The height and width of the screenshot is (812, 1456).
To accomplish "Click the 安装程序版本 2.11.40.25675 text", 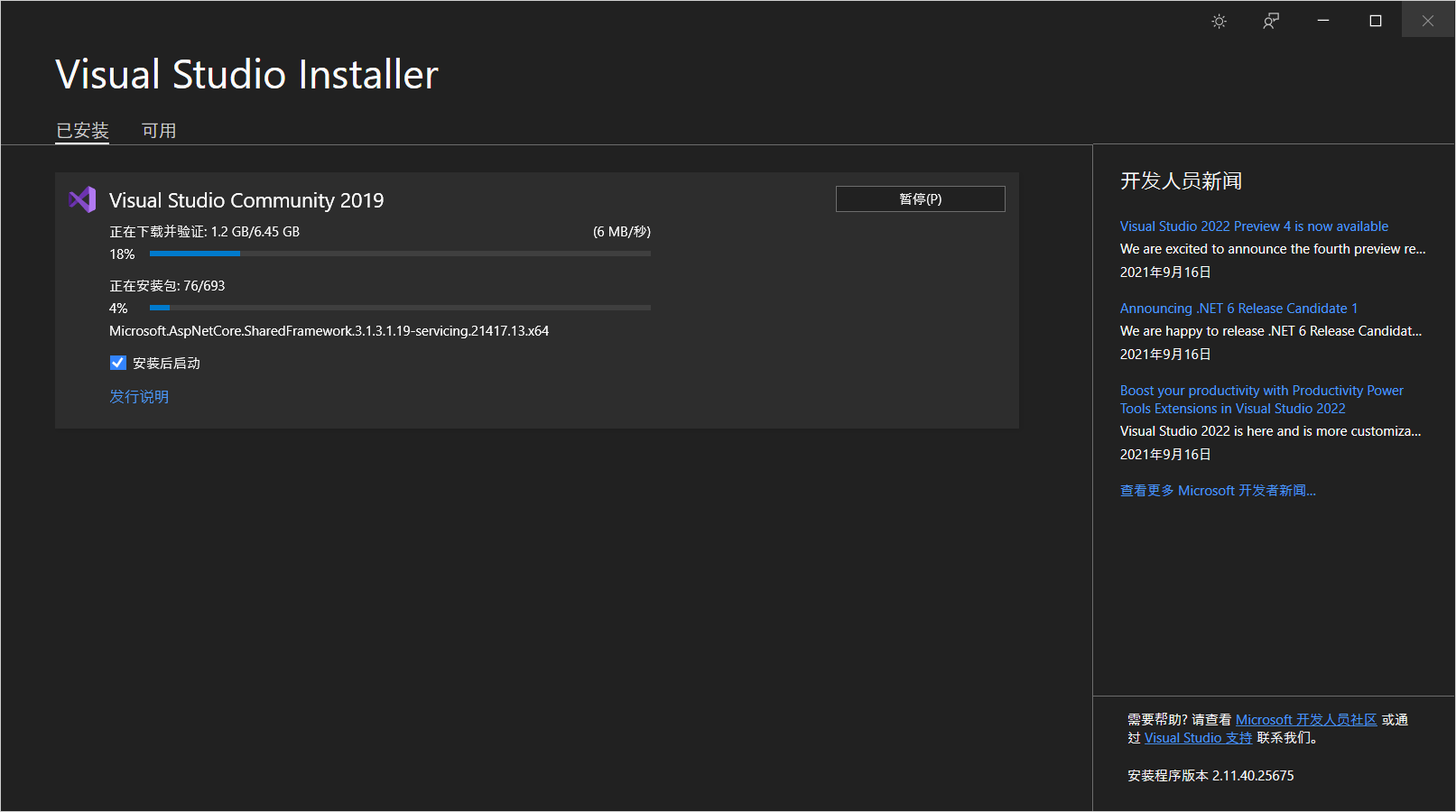I will (1210, 776).
